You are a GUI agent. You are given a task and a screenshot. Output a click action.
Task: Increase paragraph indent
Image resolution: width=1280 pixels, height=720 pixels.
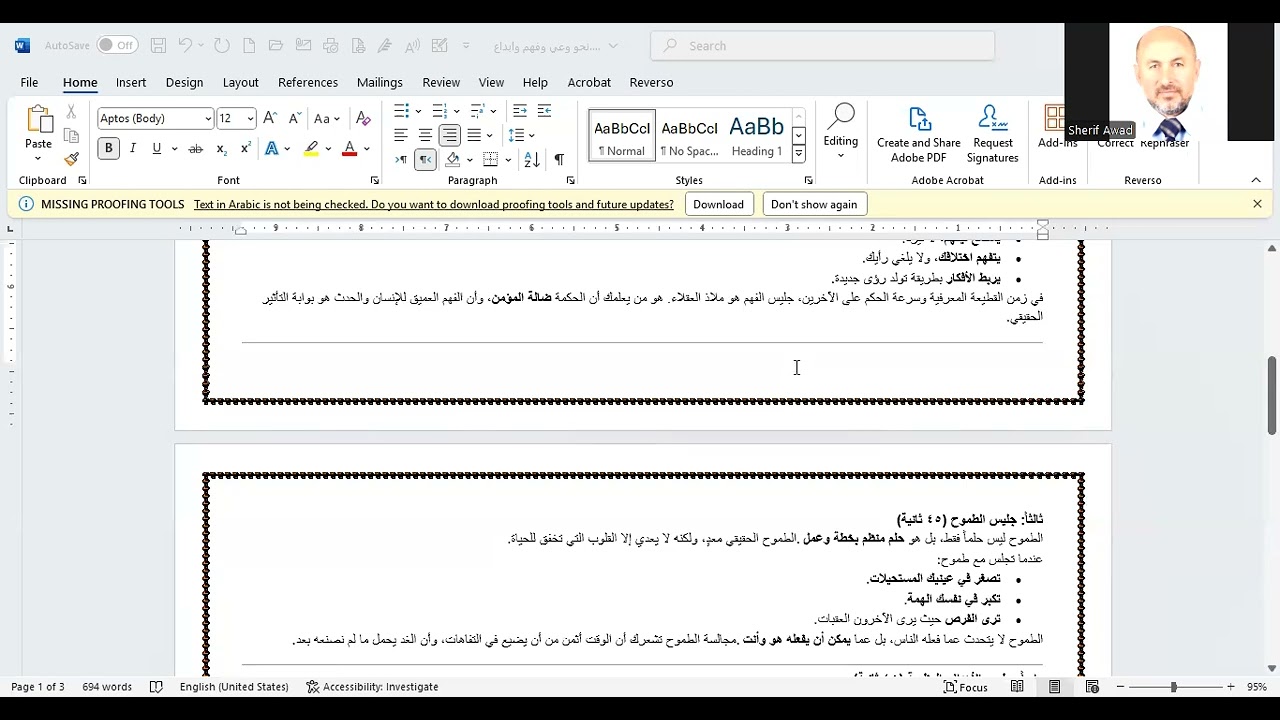(544, 111)
